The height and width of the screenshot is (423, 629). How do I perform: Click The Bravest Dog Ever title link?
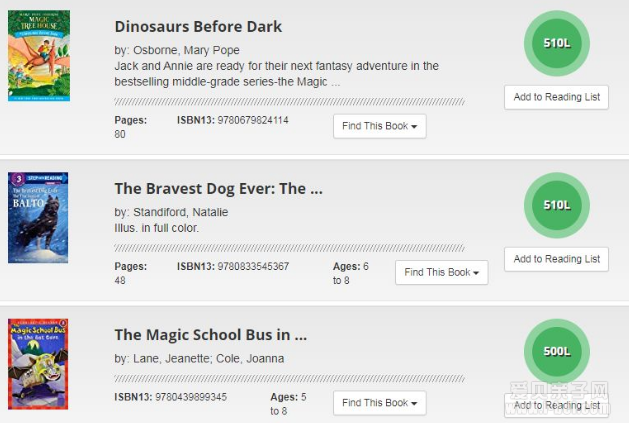pos(219,189)
